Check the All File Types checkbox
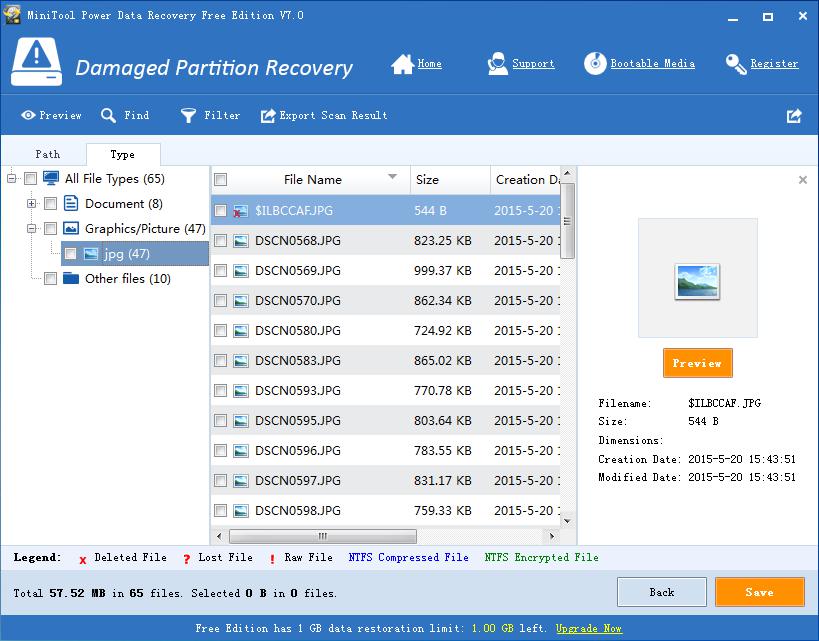Screen dimensions: 819x641 pyautogui.click(x=31, y=179)
